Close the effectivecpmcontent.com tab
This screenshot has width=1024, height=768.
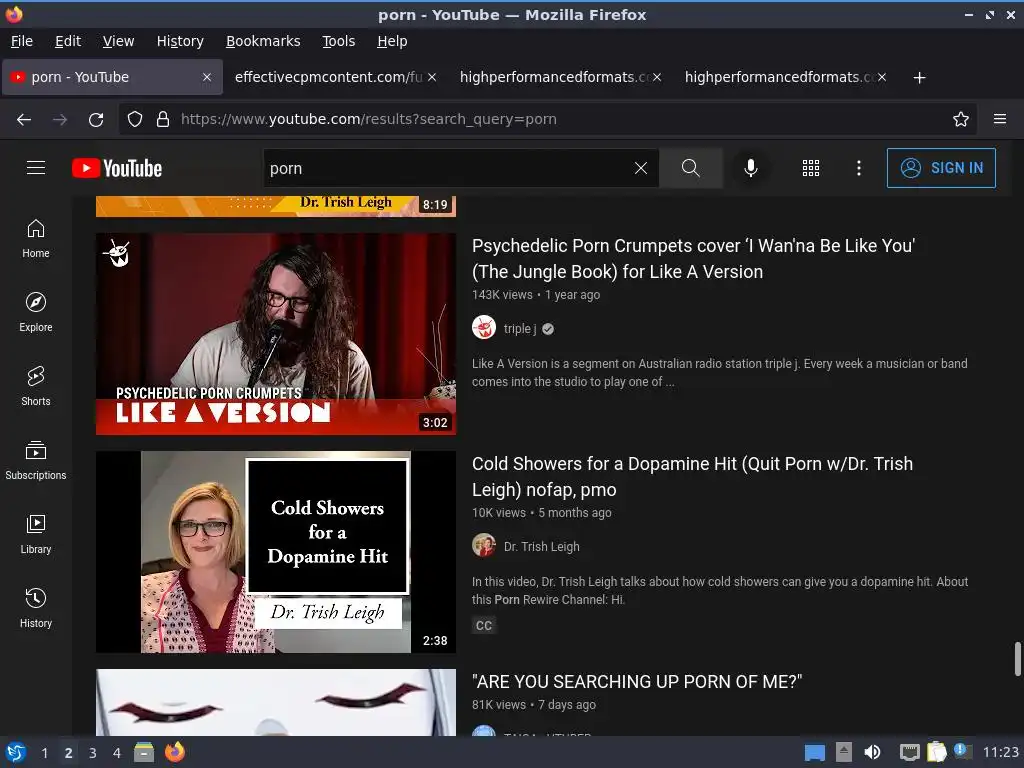(x=432, y=77)
